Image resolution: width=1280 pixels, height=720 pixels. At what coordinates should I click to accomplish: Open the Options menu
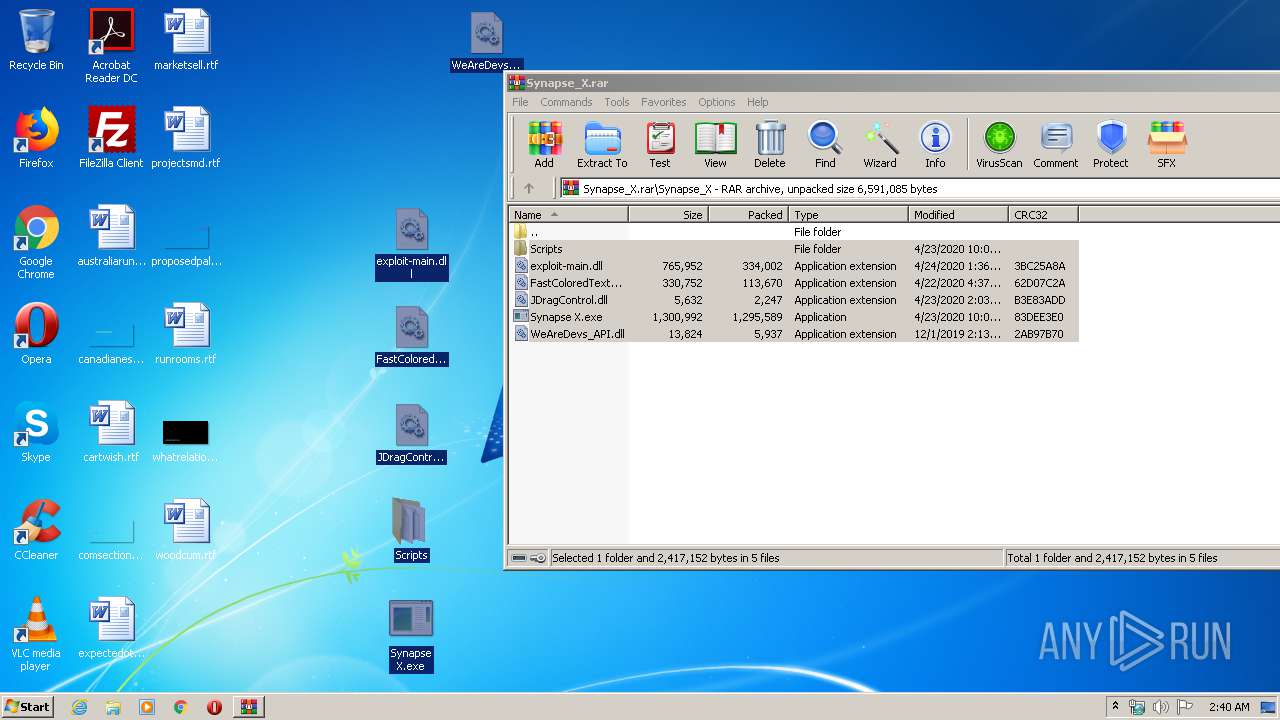(x=716, y=102)
